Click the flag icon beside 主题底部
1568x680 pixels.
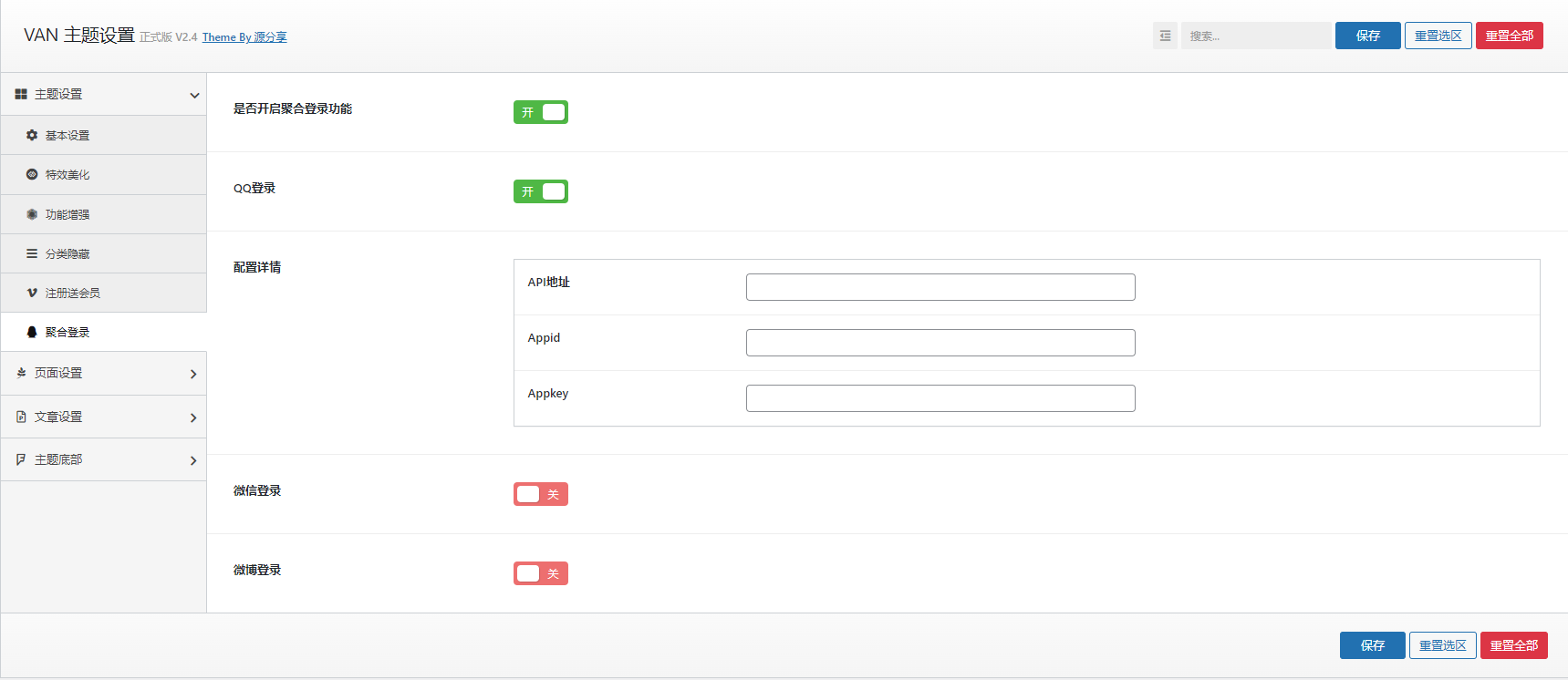pyautogui.click(x=21, y=459)
